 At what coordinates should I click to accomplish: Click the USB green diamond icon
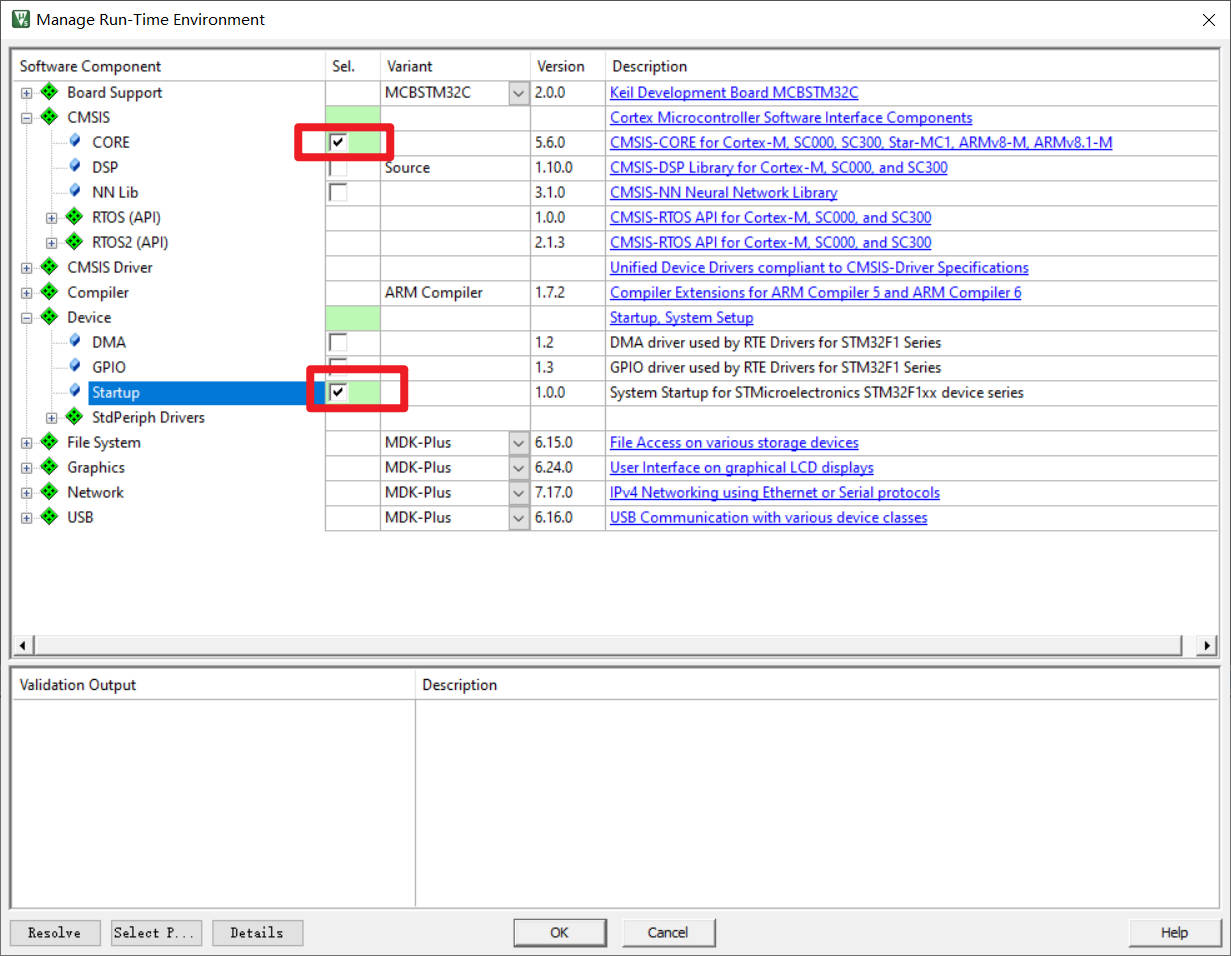pyautogui.click(x=49, y=517)
